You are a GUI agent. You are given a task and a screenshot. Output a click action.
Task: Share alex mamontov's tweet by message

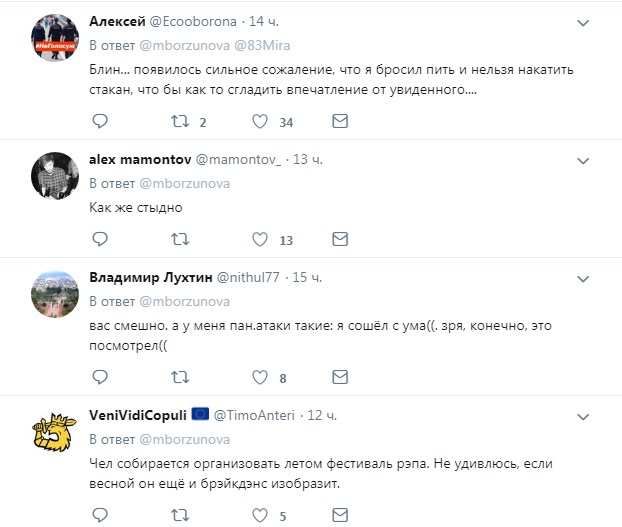coord(339,239)
